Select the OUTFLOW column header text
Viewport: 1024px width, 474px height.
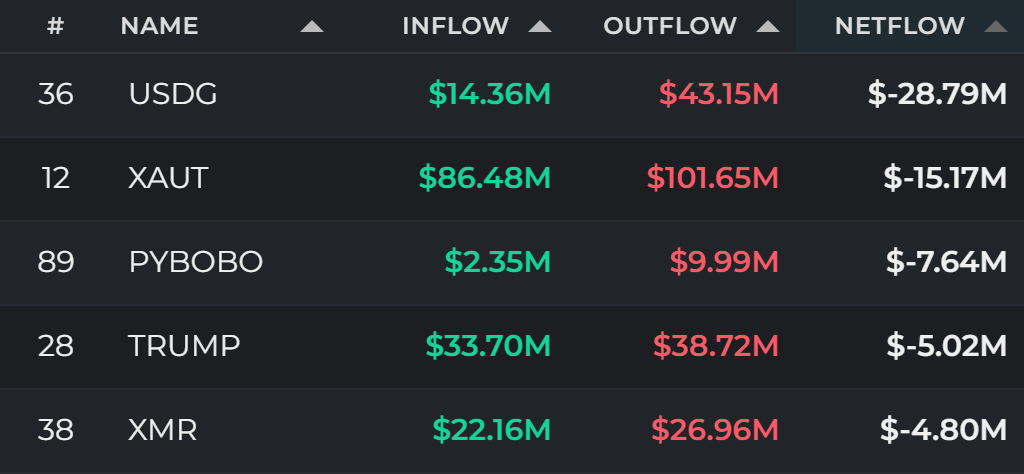[x=670, y=26]
